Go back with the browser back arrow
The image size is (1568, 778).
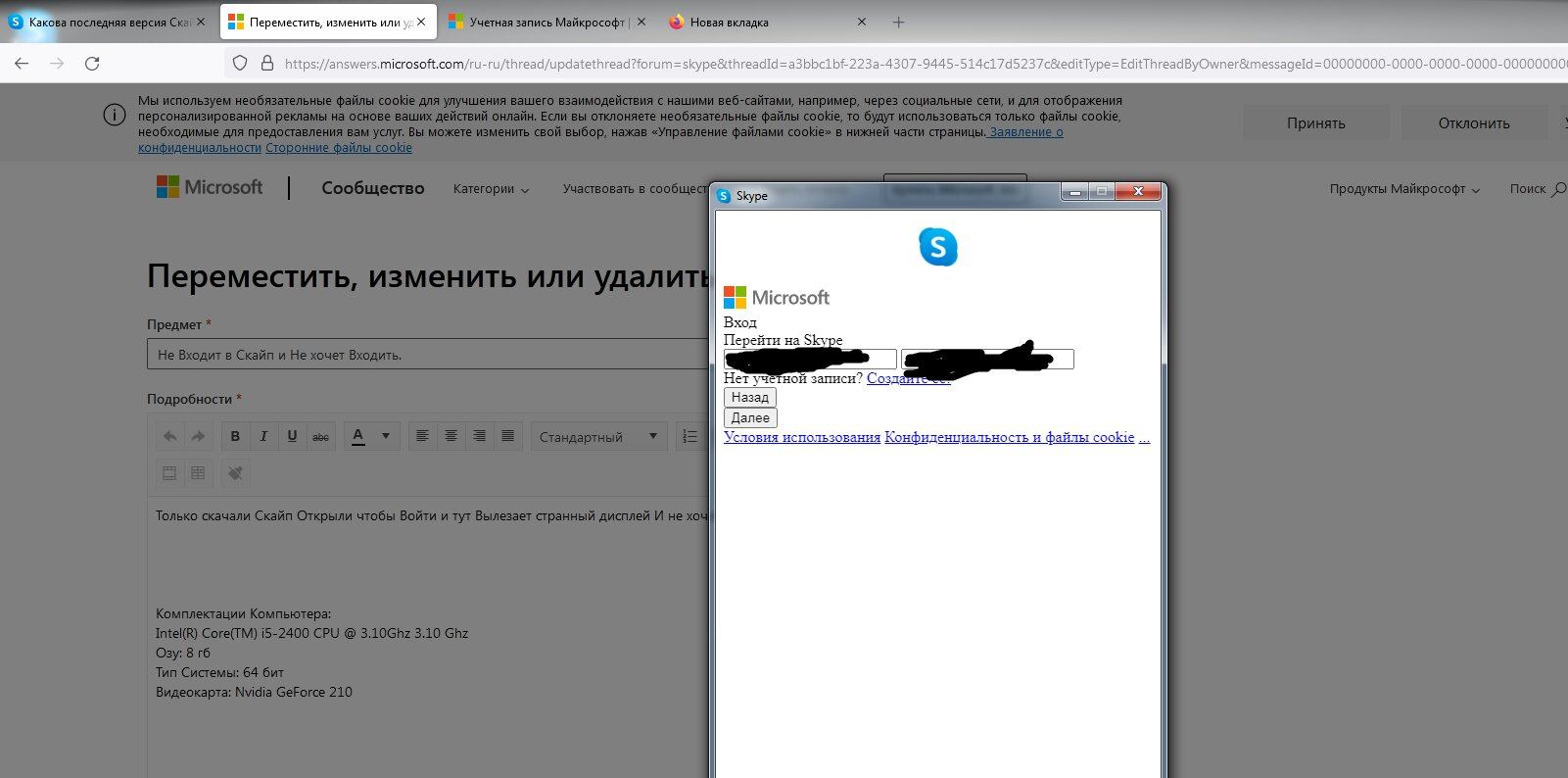point(22,64)
